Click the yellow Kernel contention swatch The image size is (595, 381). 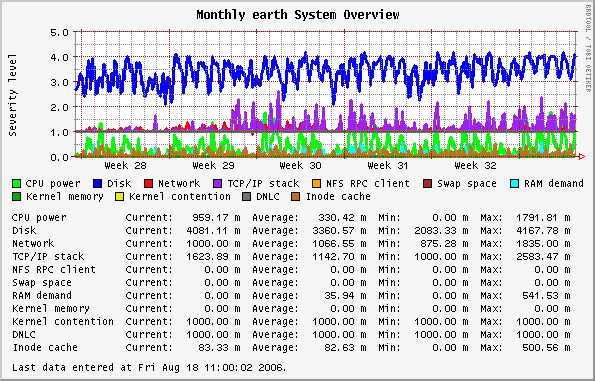pos(120,197)
